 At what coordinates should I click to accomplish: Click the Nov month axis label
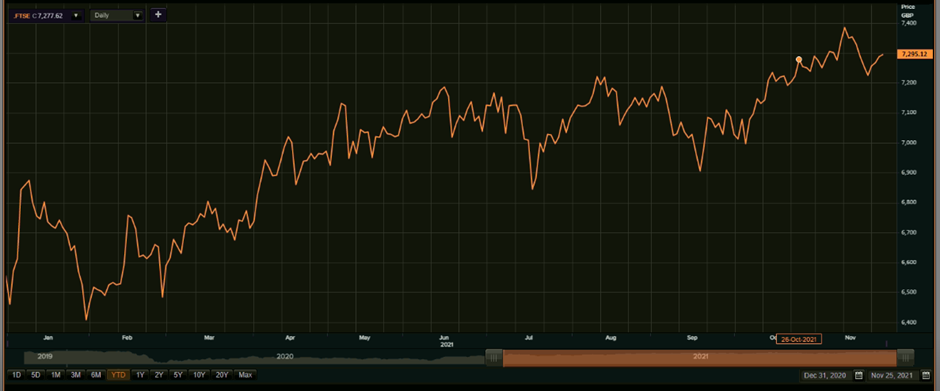tap(850, 338)
